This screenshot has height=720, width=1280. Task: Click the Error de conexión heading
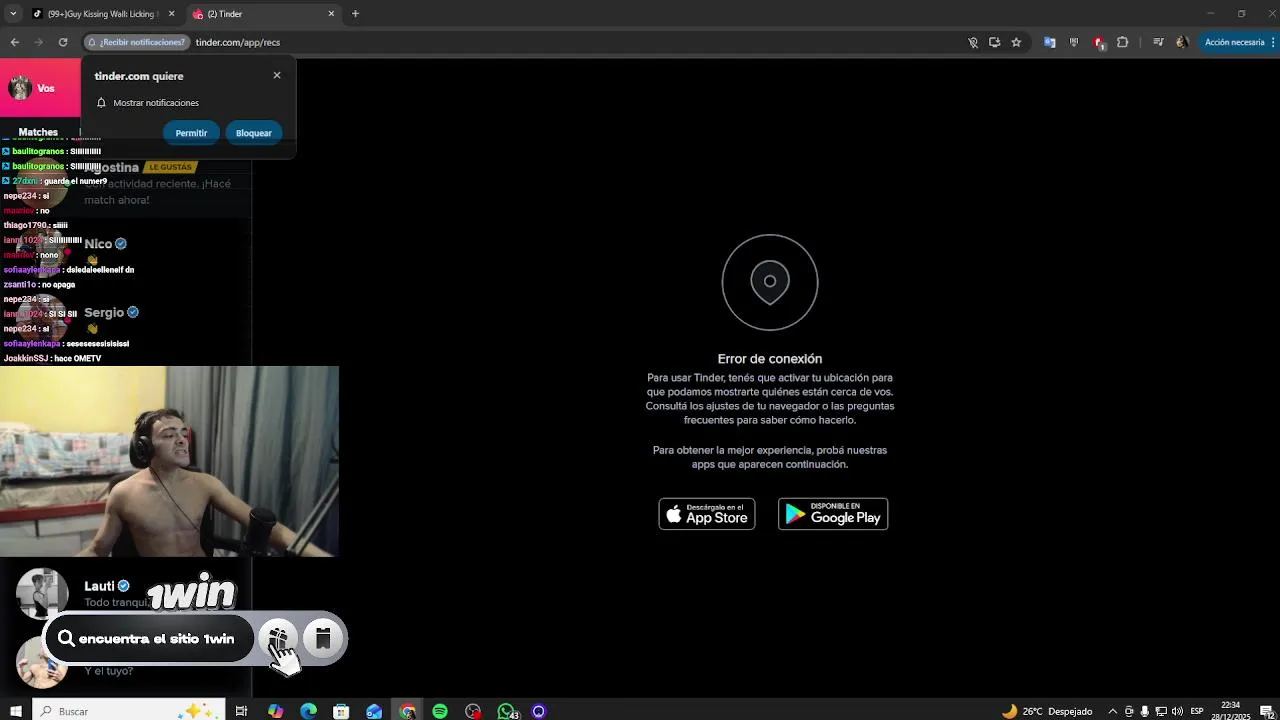click(x=770, y=359)
